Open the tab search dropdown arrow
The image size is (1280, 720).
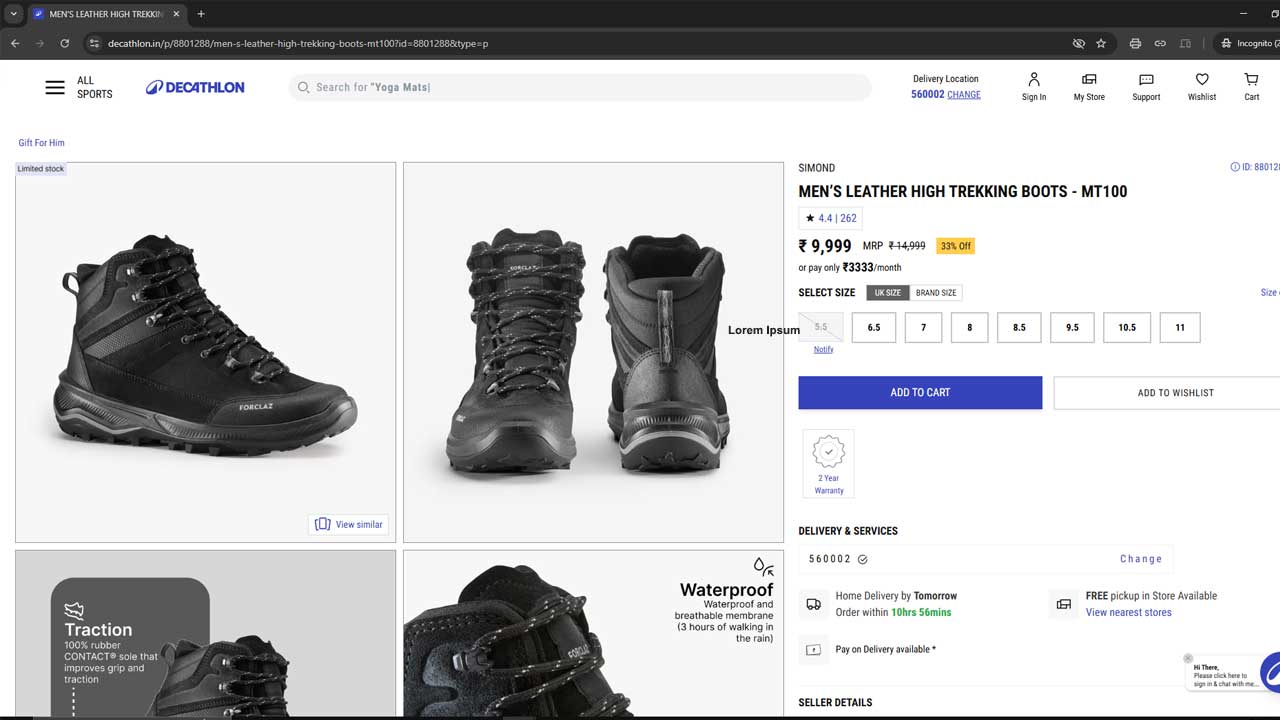pos(13,14)
